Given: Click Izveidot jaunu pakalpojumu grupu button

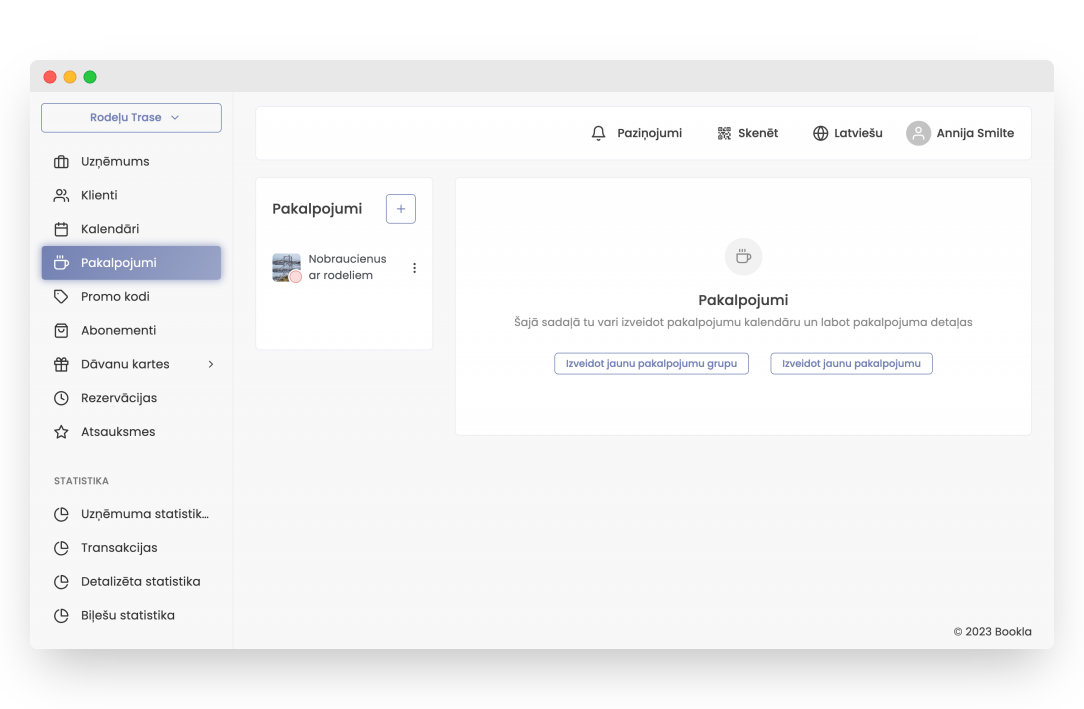Looking at the screenshot, I should (x=651, y=364).
